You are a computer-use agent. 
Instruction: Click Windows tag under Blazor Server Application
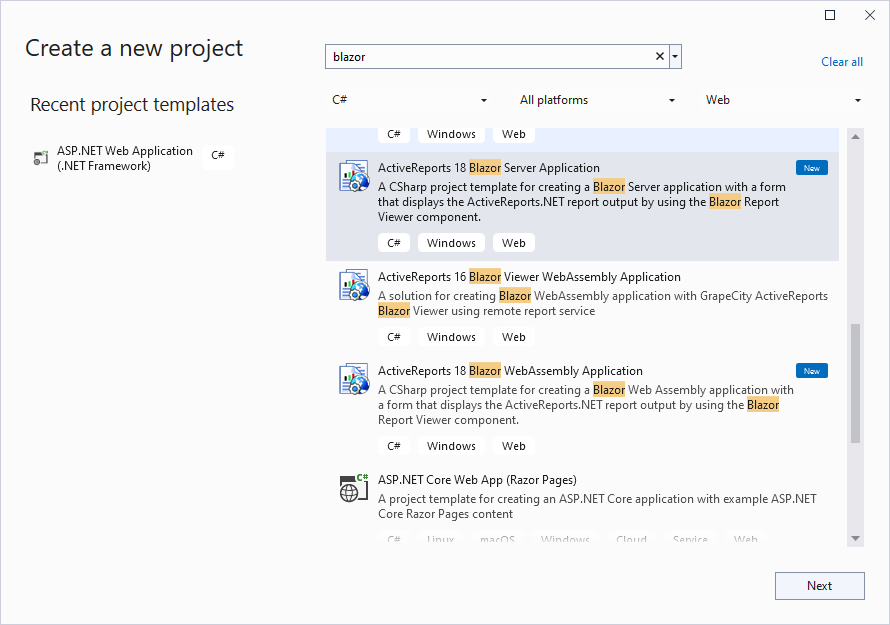tap(451, 243)
